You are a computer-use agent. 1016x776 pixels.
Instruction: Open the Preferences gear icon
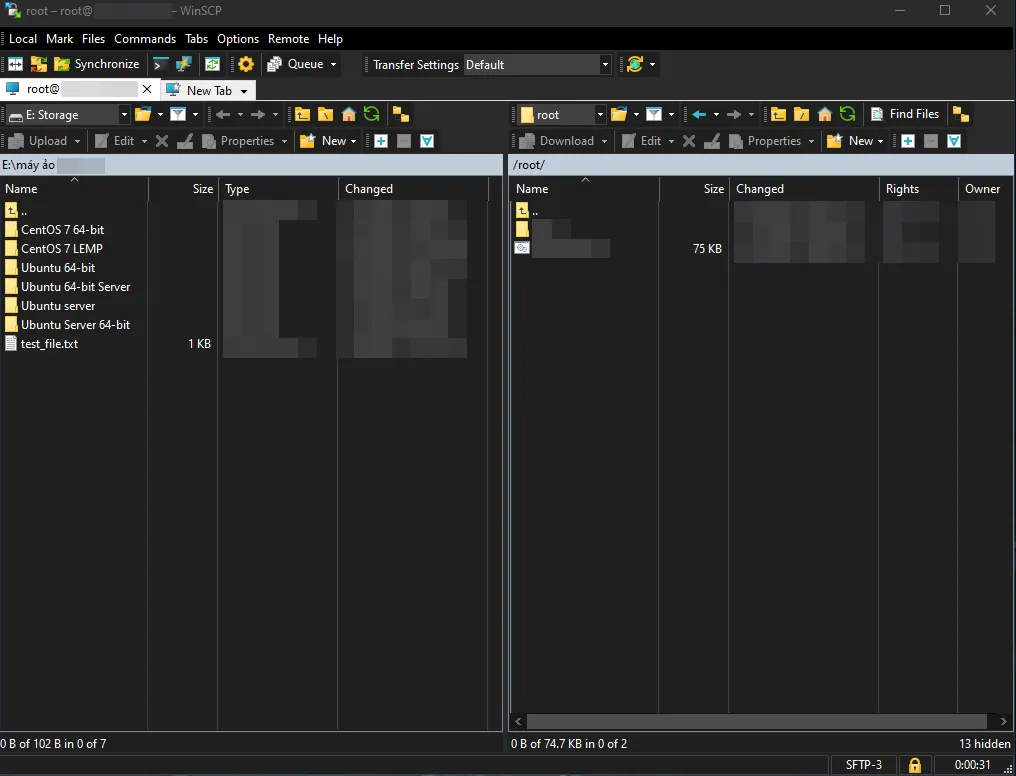point(246,64)
